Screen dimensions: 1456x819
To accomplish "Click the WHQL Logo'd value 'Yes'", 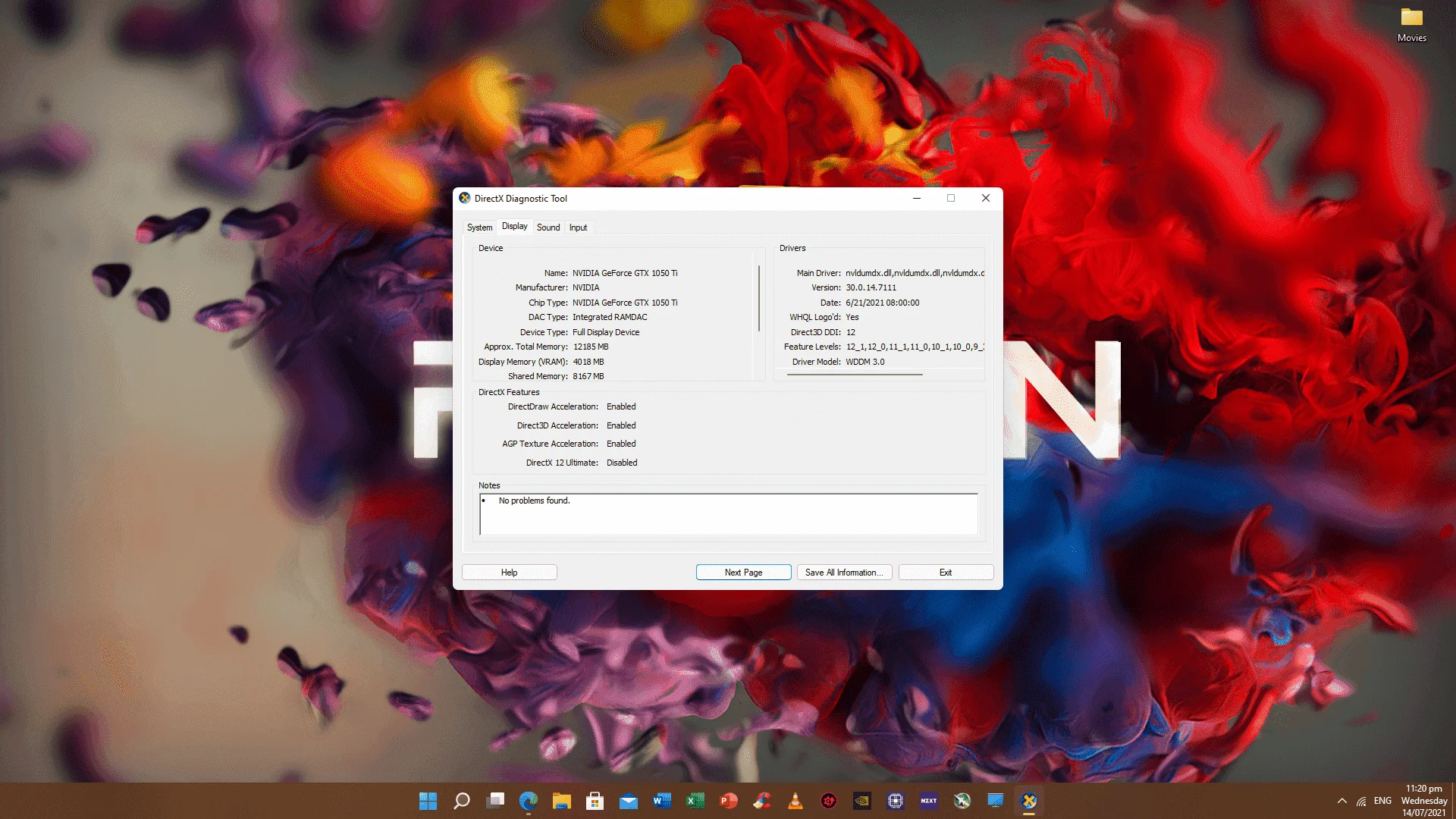I will 852,317.
